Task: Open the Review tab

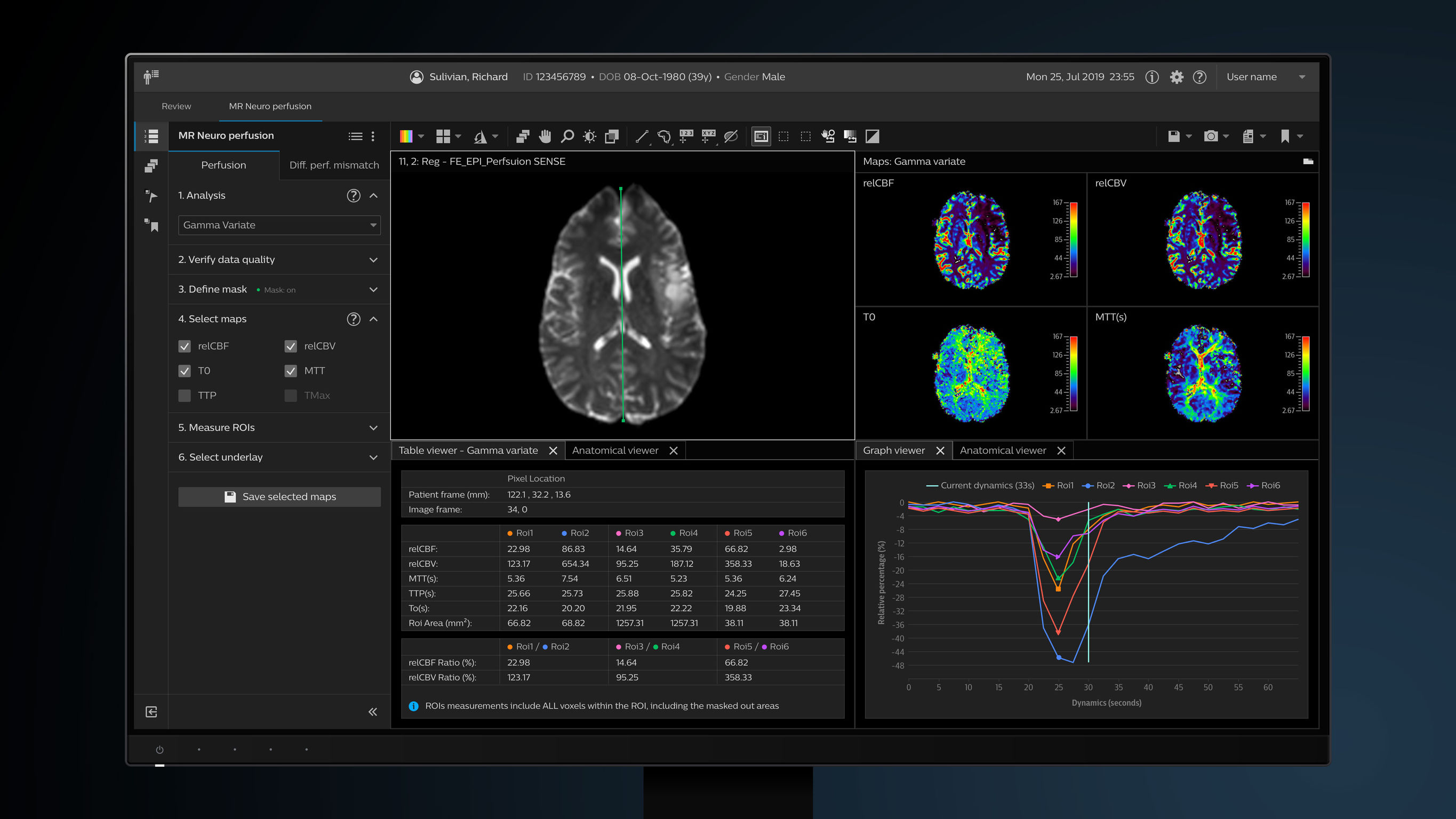Action: 176,106
